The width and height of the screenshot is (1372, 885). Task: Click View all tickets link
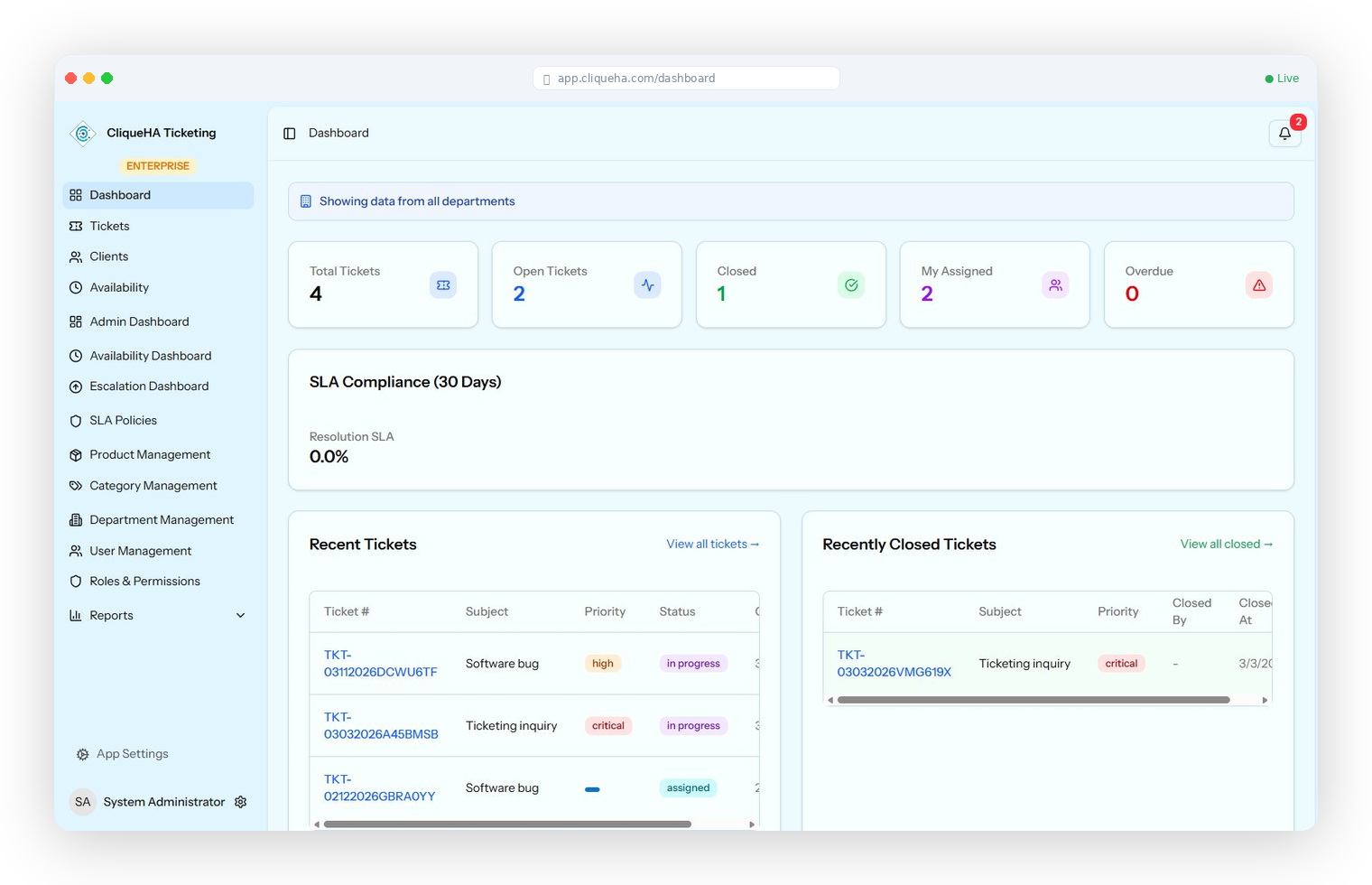point(712,545)
